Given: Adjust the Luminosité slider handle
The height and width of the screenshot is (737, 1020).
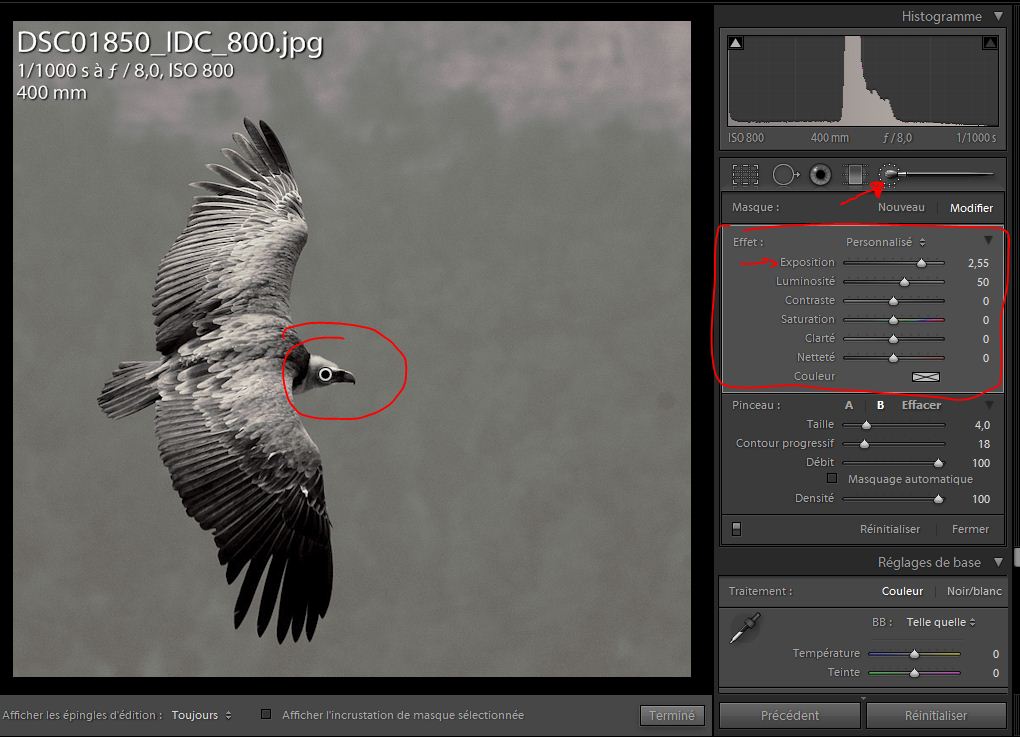Looking at the screenshot, I should [904, 282].
